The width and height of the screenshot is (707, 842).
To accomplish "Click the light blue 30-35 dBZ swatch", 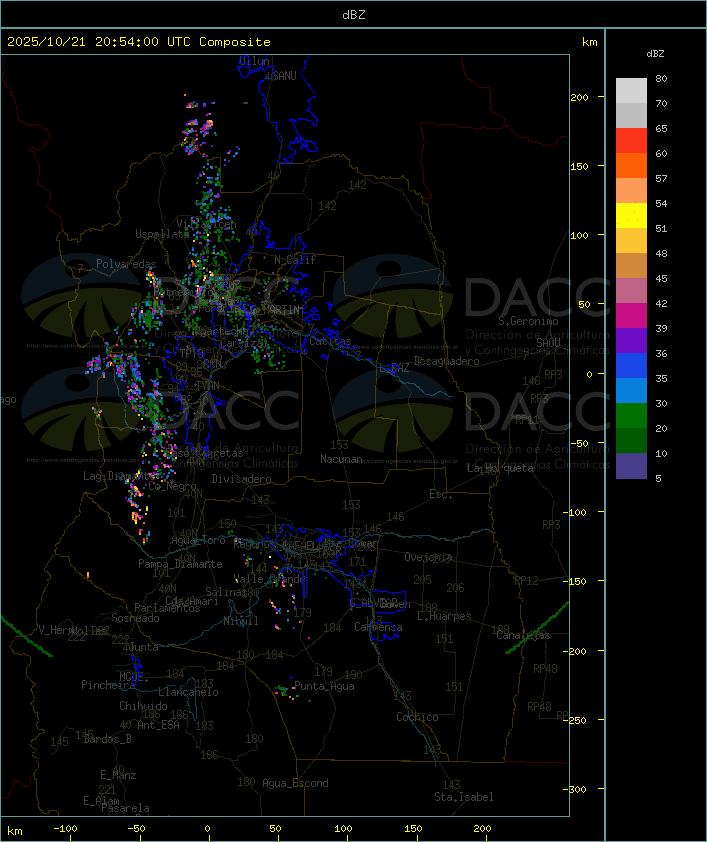I will [x=631, y=391].
